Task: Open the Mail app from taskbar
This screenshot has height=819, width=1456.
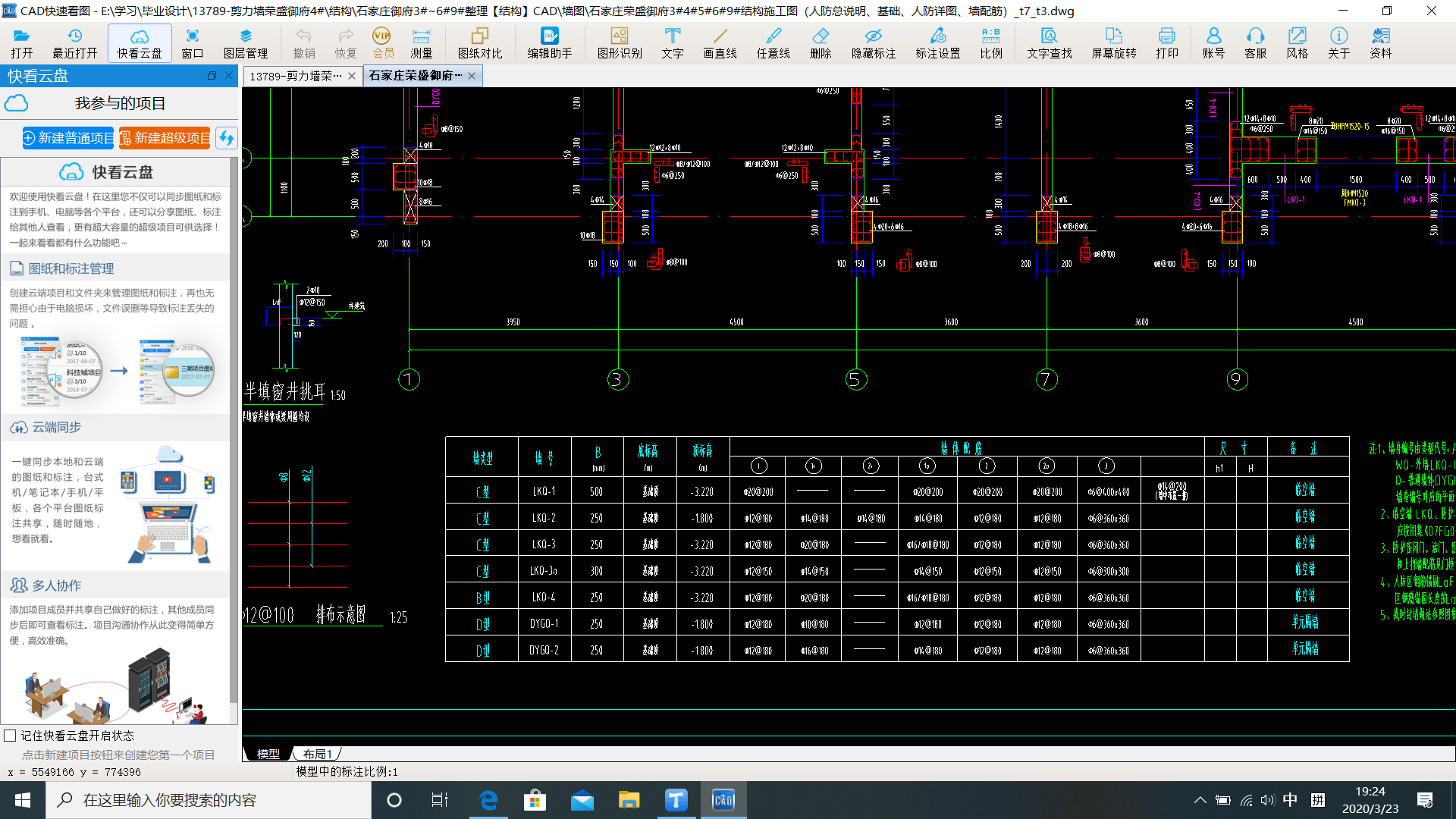Action: [582, 800]
